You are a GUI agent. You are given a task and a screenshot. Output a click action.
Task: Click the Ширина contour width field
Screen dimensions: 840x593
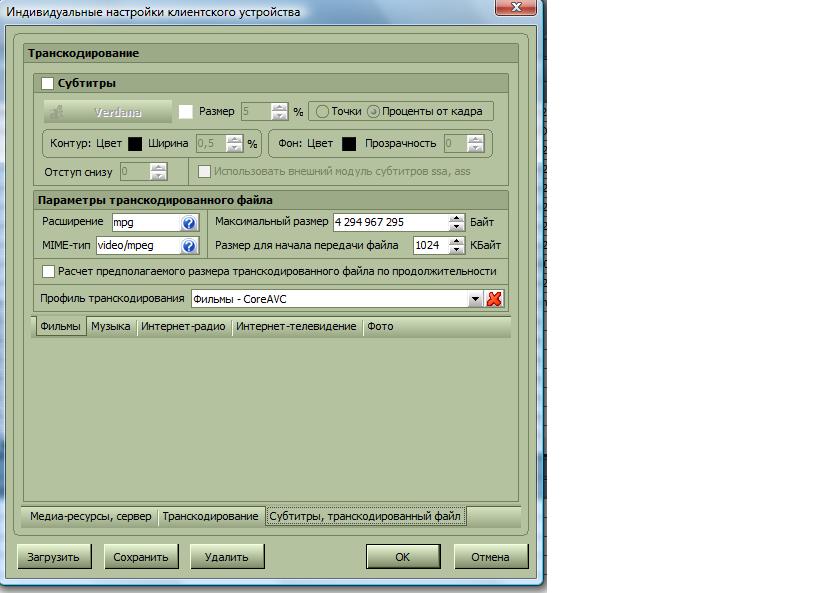(x=211, y=144)
